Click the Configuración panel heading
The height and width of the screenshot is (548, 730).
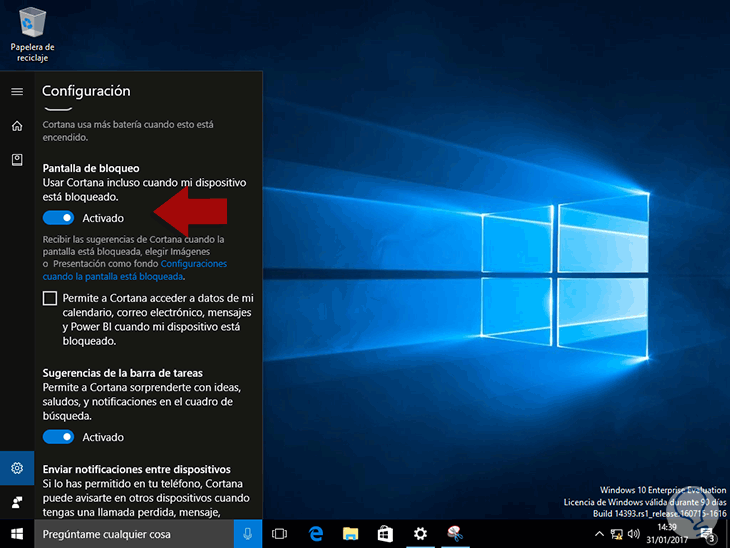[x=86, y=91]
